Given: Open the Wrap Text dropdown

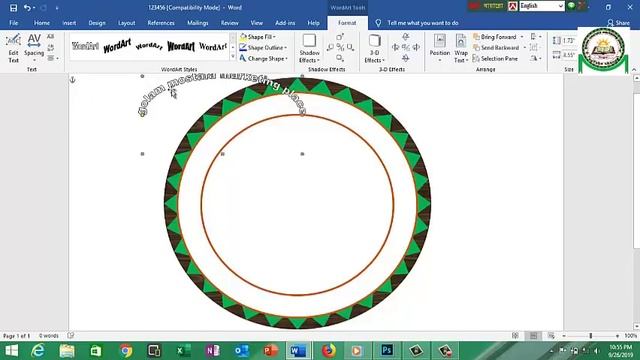Looking at the screenshot, I should pyautogui.click(x=461, y=48).
